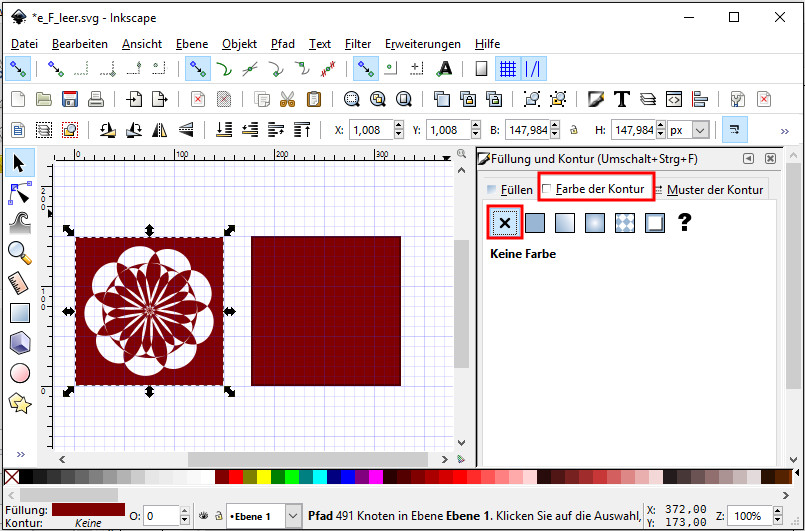Minimize the Fill and Stroke panel
The image size is (805, 531).
coord(749,159)
